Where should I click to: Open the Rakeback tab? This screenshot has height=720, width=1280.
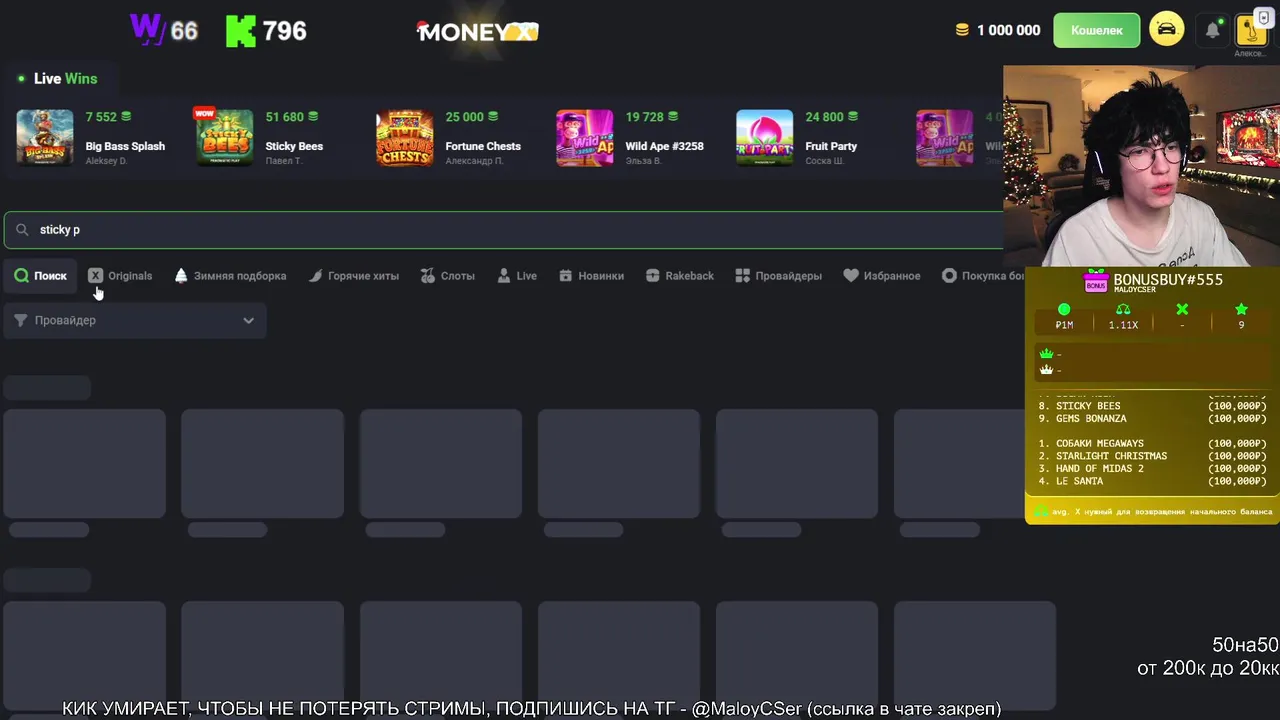pos(680,275)
